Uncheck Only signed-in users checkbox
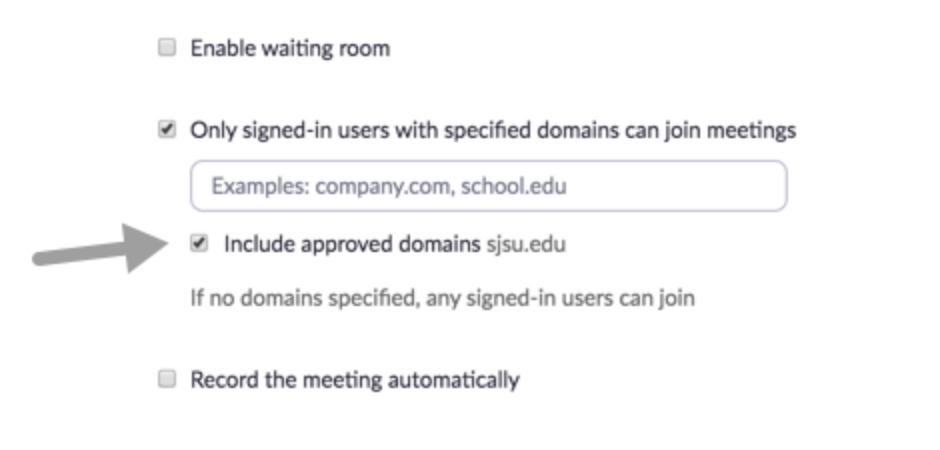This screenshot has width=940, height=450. tap(167, 130)
